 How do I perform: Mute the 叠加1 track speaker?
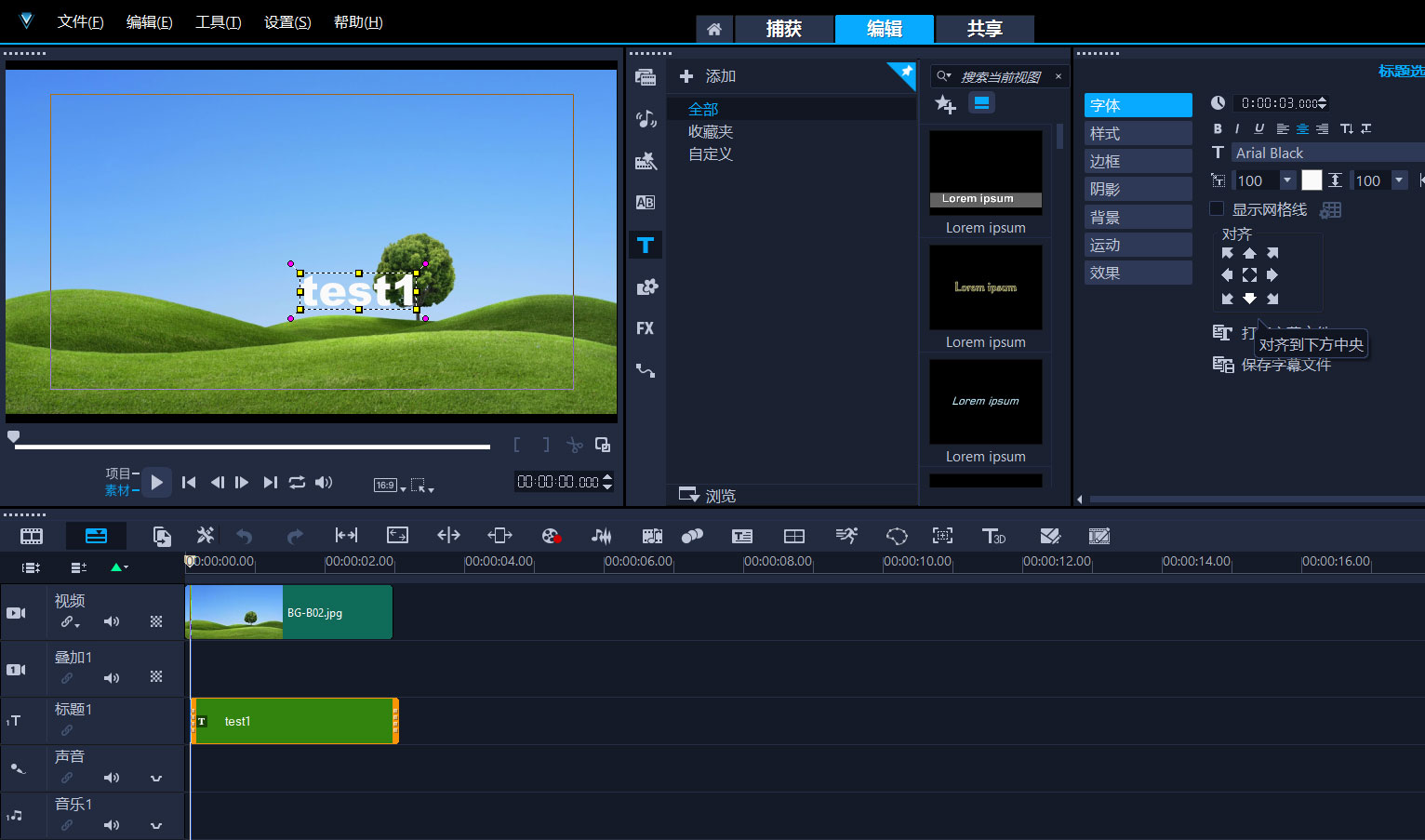click(x=112, y=678)
